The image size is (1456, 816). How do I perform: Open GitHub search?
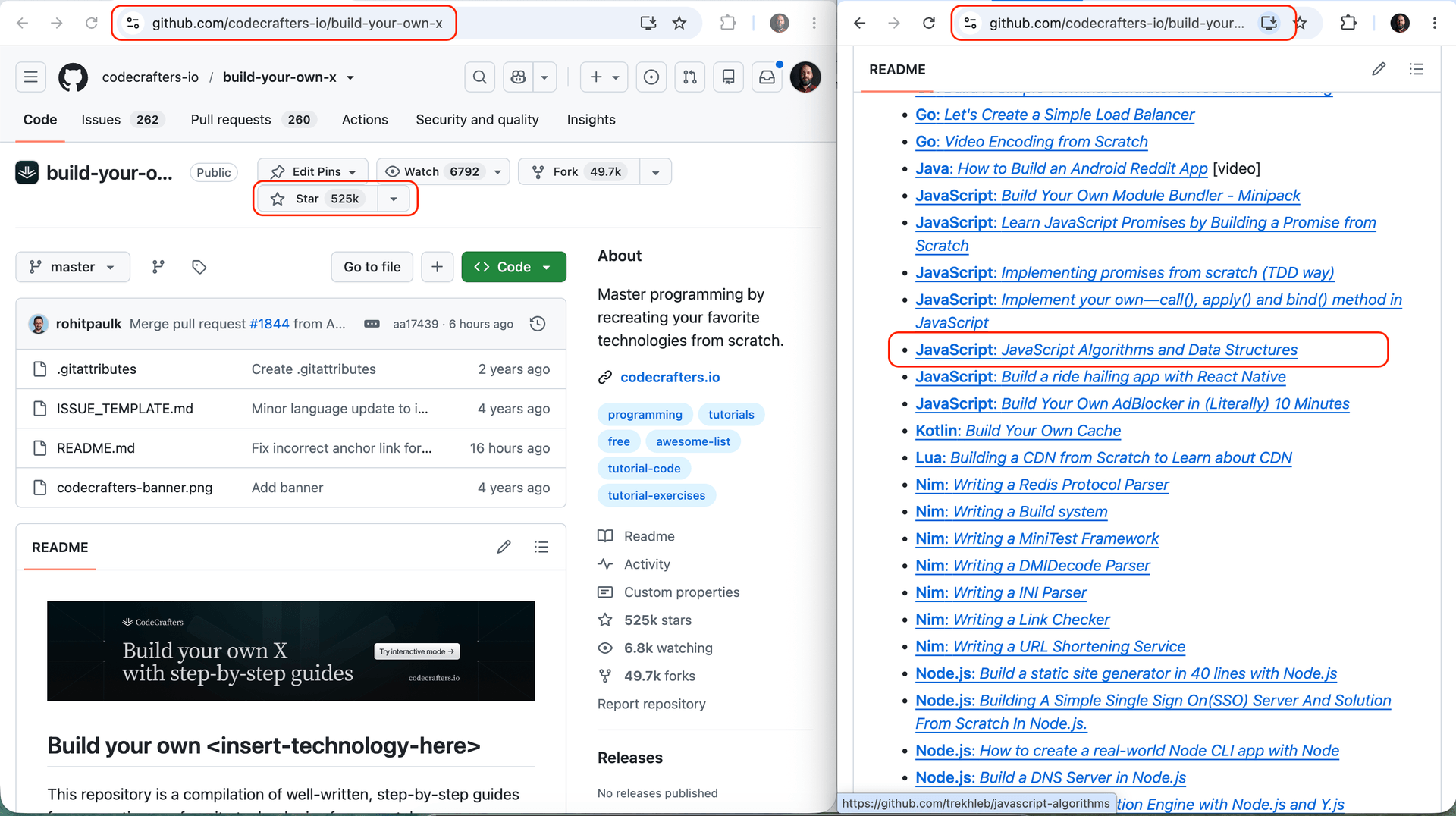480,77
